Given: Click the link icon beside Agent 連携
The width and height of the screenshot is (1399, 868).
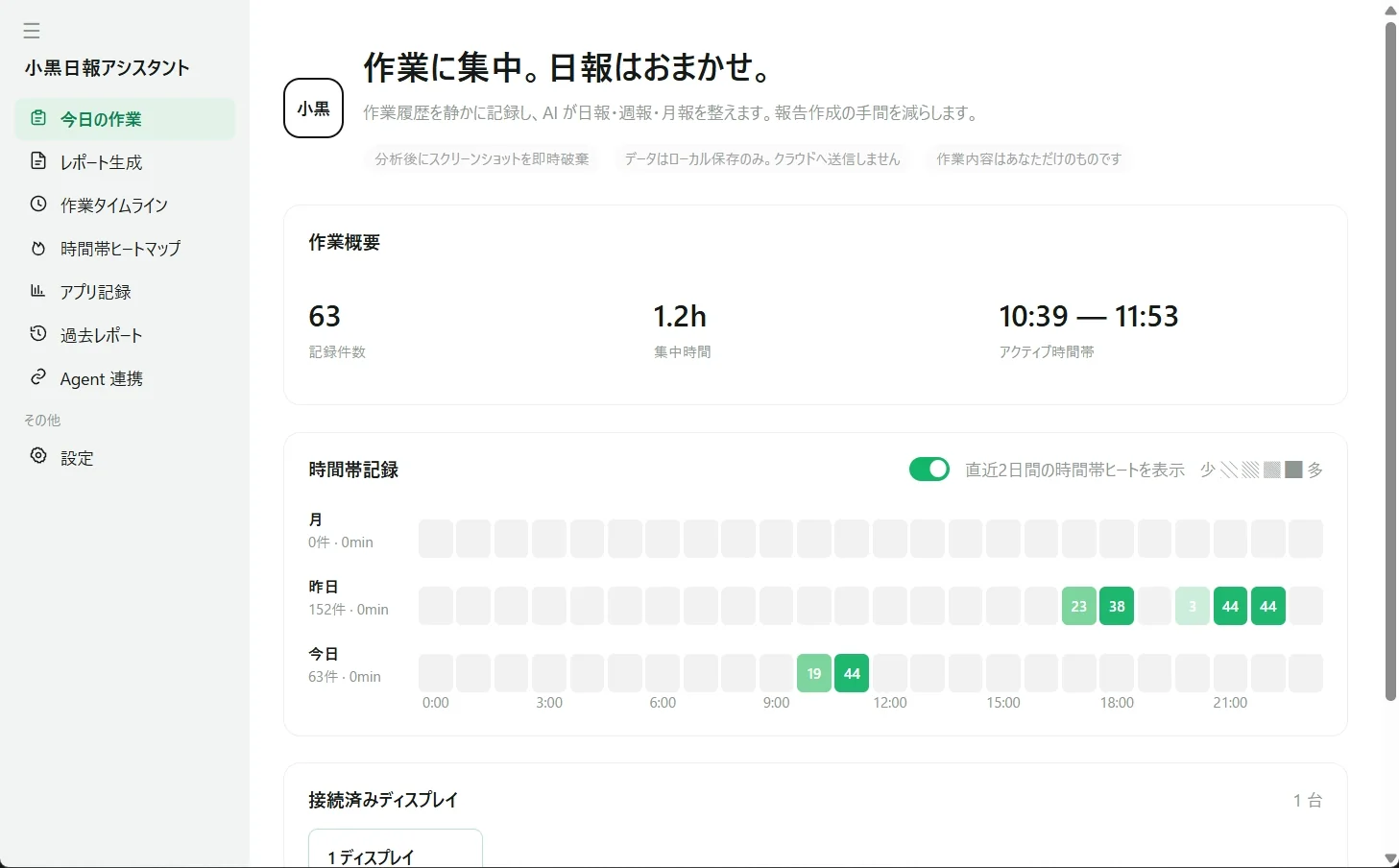Looking at the screenshot, I should click(38, 377).
